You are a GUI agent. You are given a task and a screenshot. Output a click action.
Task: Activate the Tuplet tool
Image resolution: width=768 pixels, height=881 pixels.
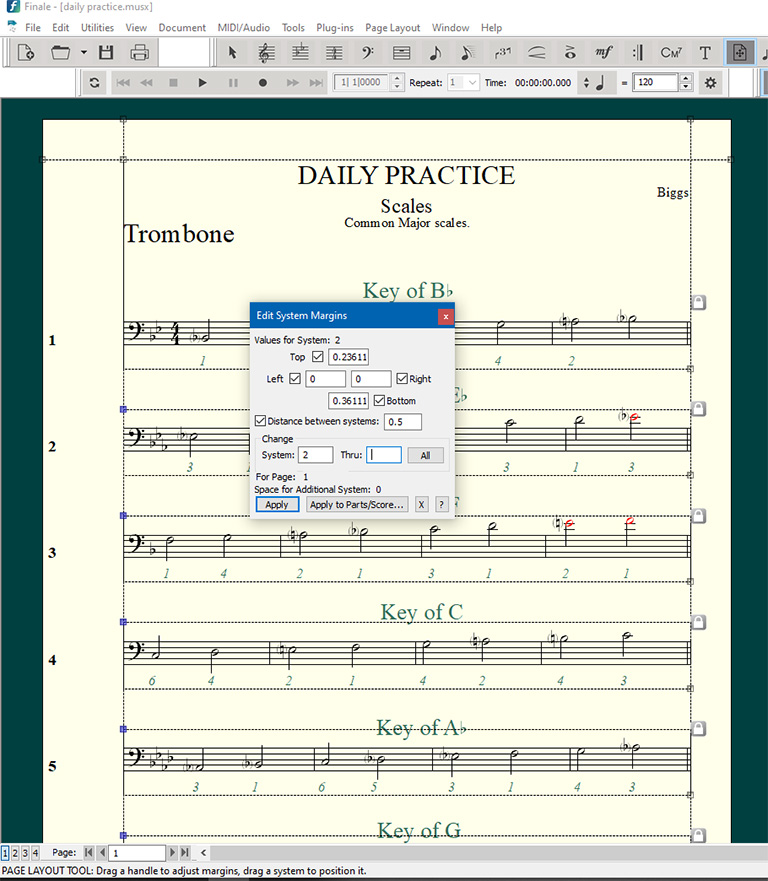(x=503, y=53)
